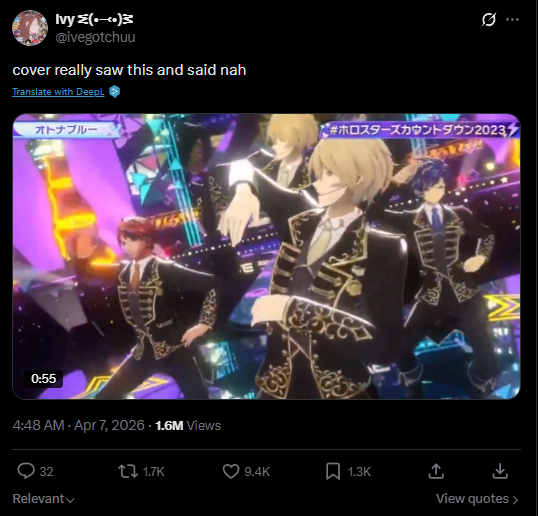Click the 0:55 video duration badge
The image size is (538, 516).
pos(44,379)
